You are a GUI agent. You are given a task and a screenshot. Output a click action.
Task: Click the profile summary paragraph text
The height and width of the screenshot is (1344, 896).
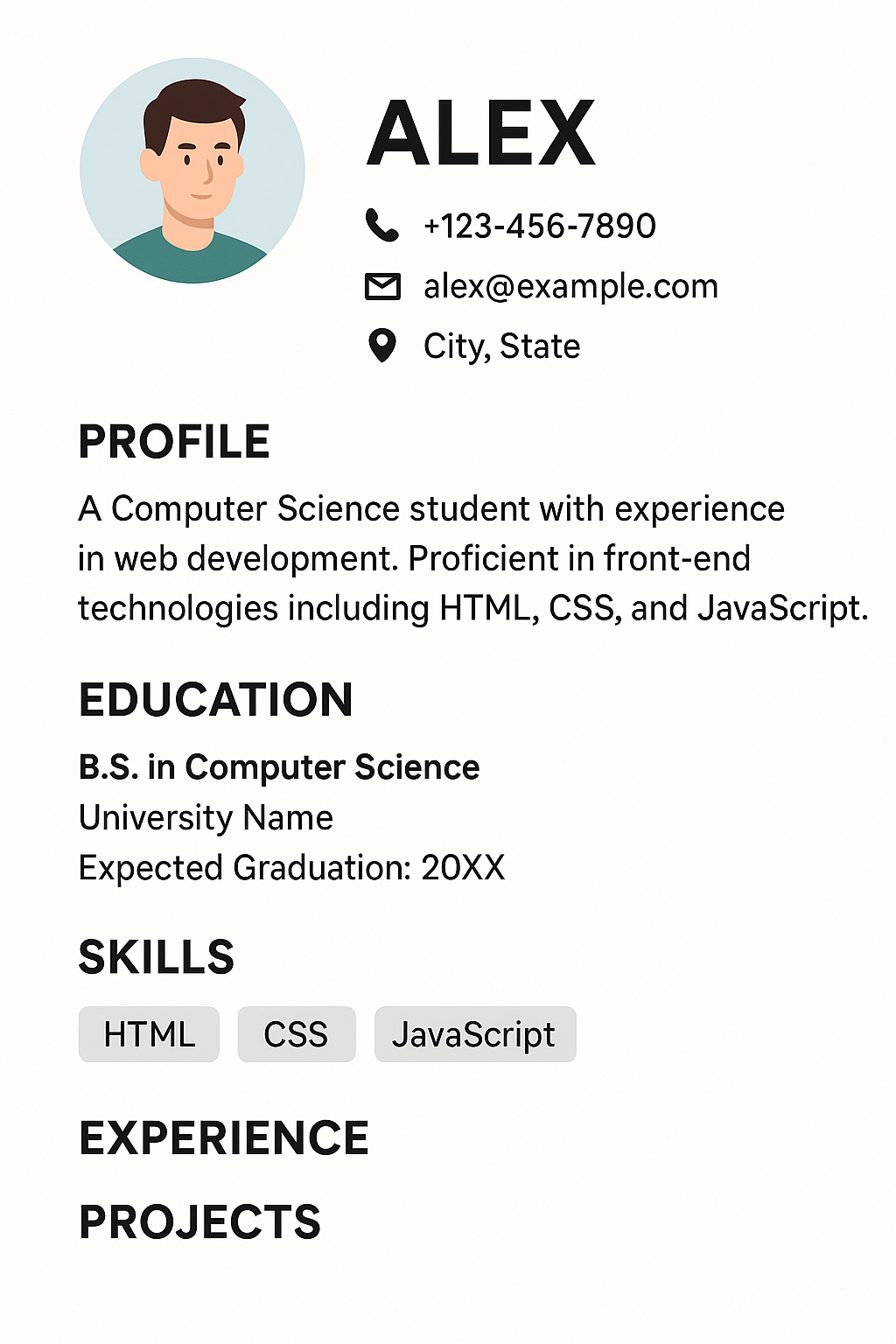(473, 558)
